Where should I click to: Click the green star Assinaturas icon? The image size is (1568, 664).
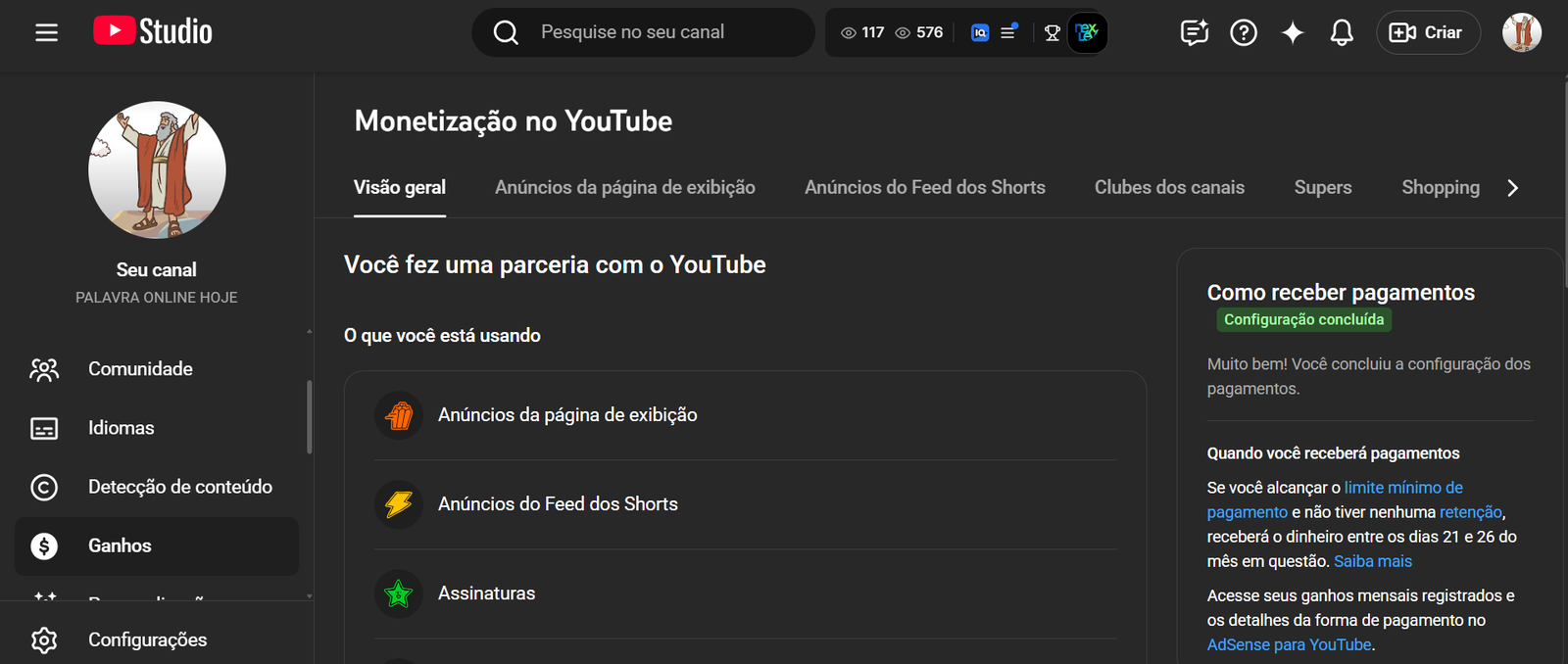click(399, 593)
